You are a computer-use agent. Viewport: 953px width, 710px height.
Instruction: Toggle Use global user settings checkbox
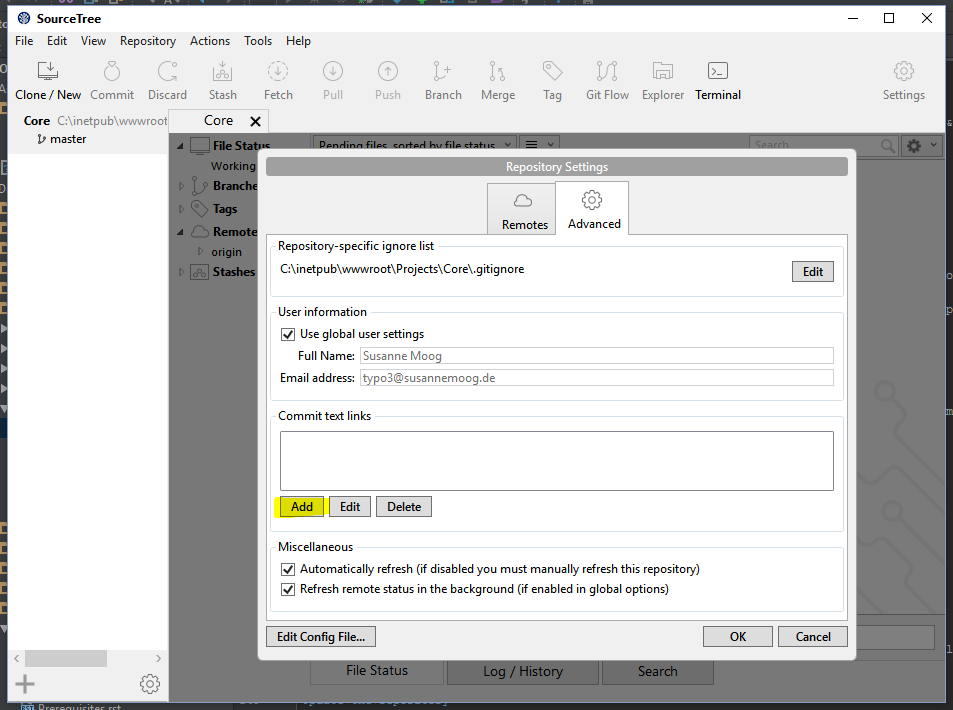click(288, 334)
